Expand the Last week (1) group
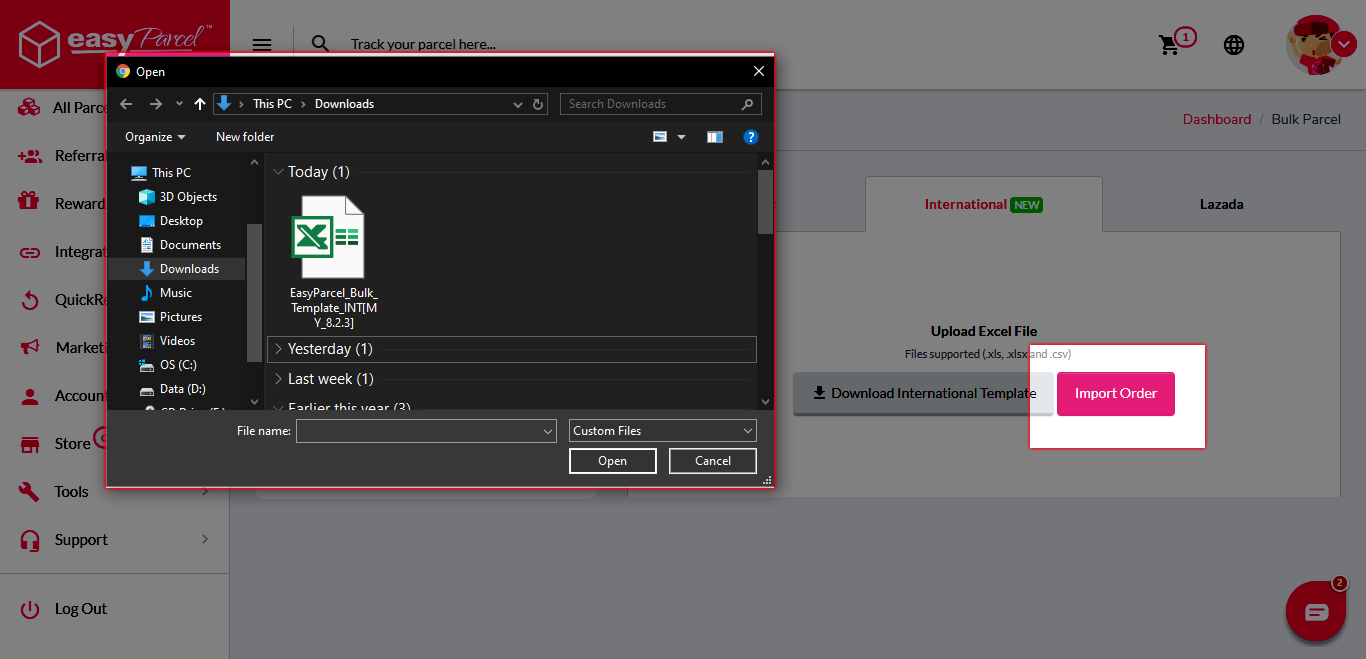This screenshot has height=659, width=1366. (278, 379)
